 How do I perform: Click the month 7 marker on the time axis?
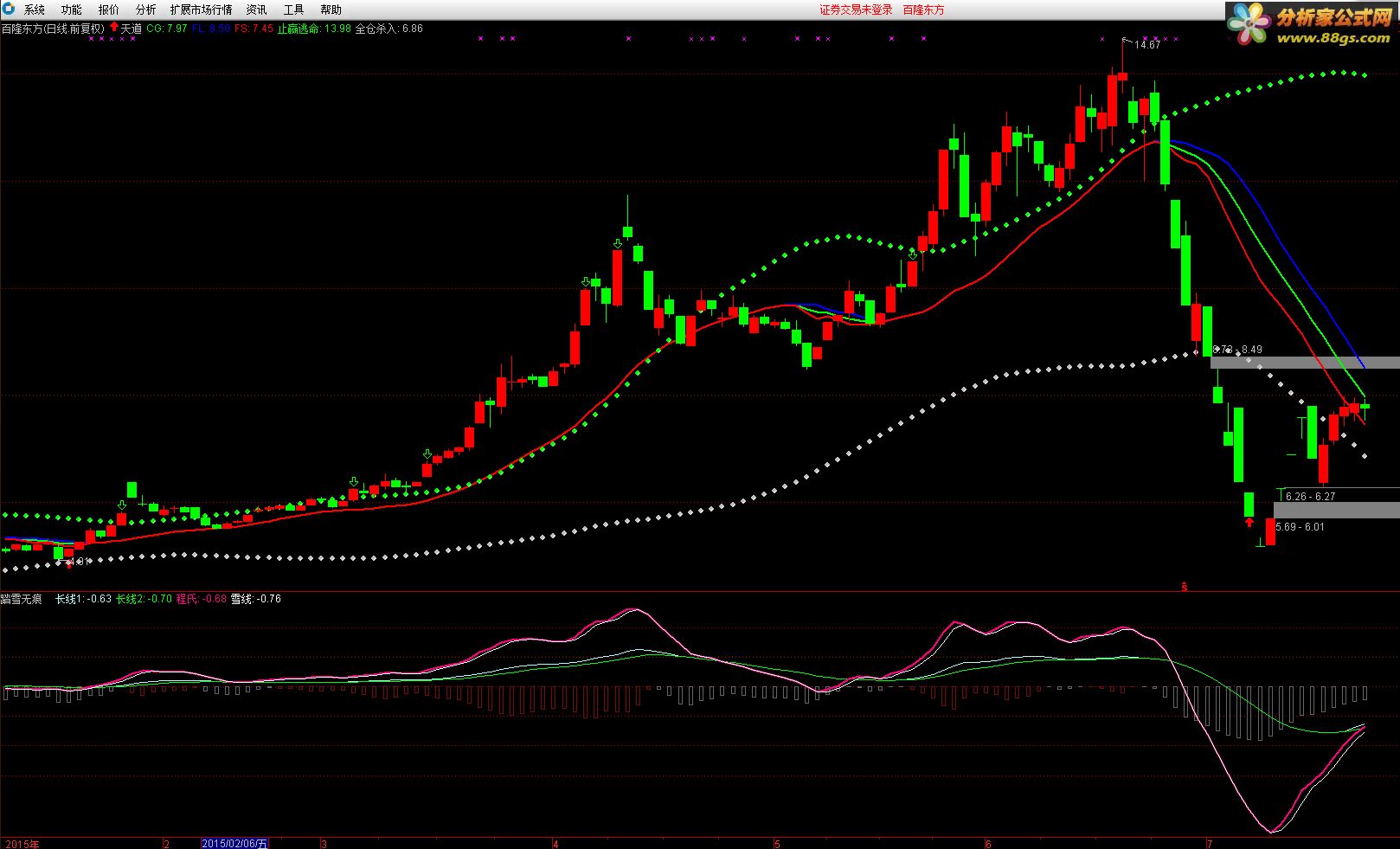[x=1210, y=844]
